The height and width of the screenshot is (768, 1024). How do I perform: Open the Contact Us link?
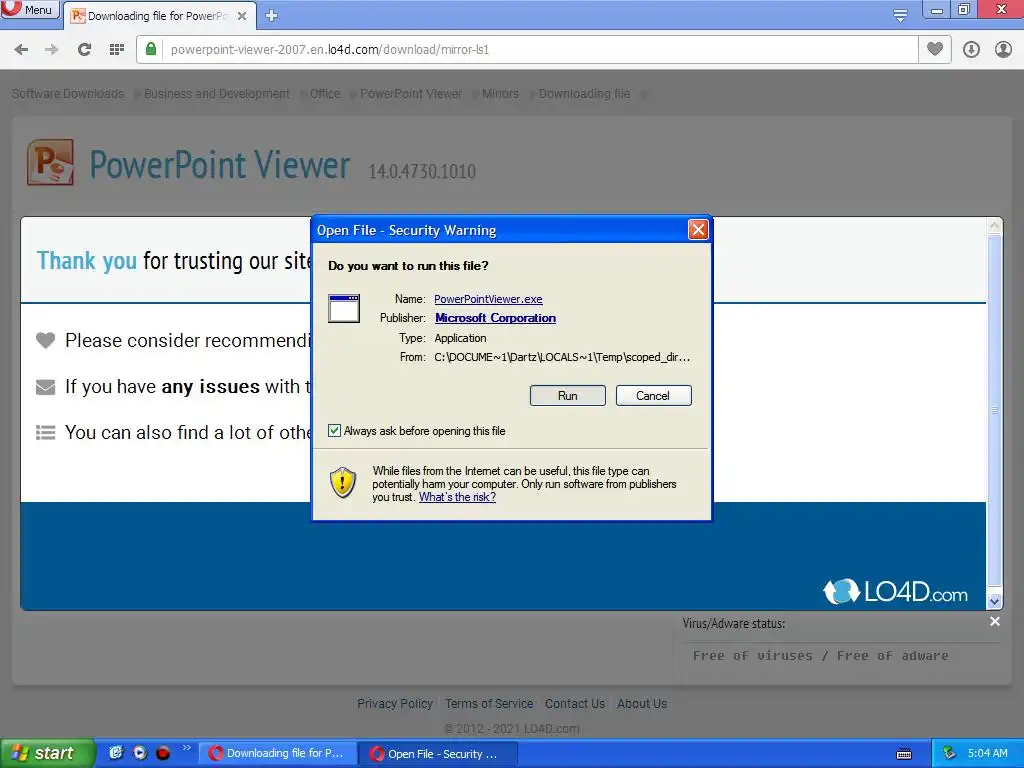[575, 703]
